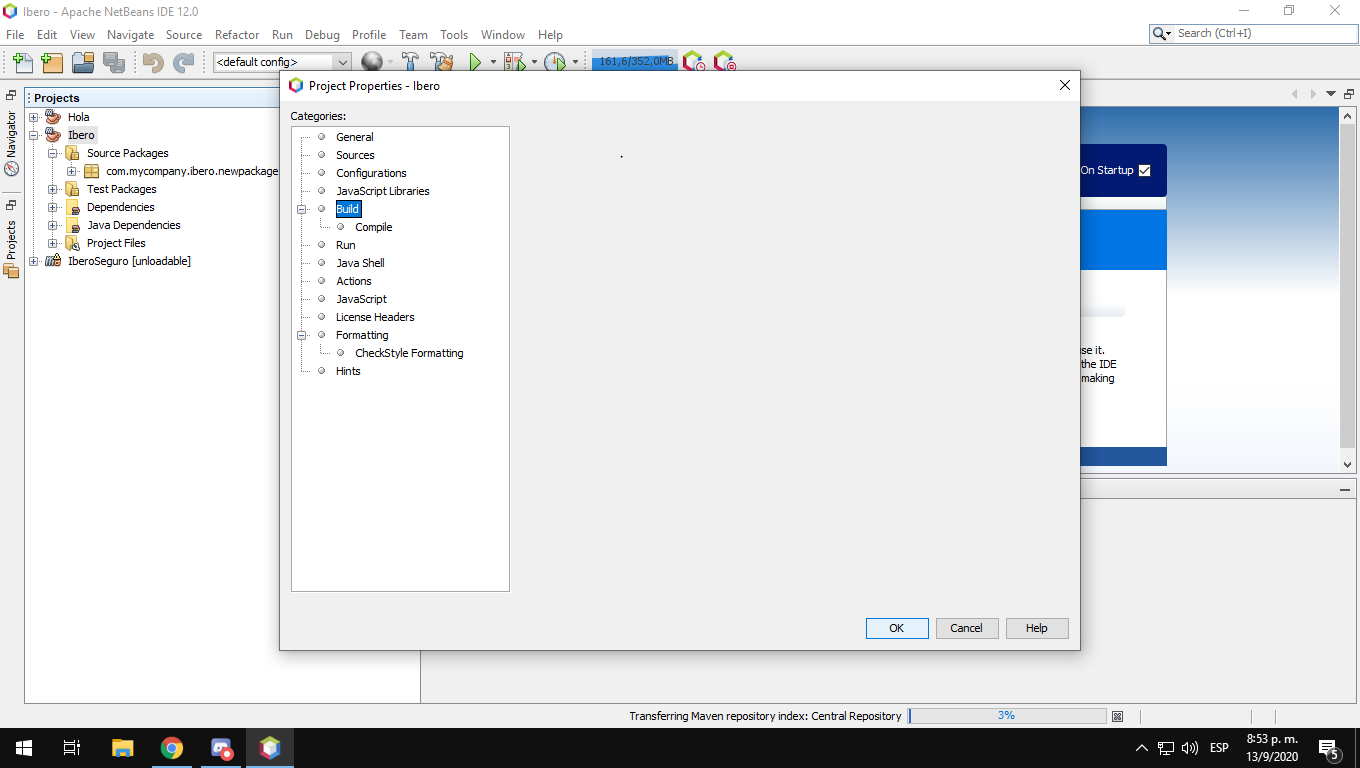Viewport: 1360px width, 768px height.
Task: Open the Tools menu
Action: tap(454, 34)
